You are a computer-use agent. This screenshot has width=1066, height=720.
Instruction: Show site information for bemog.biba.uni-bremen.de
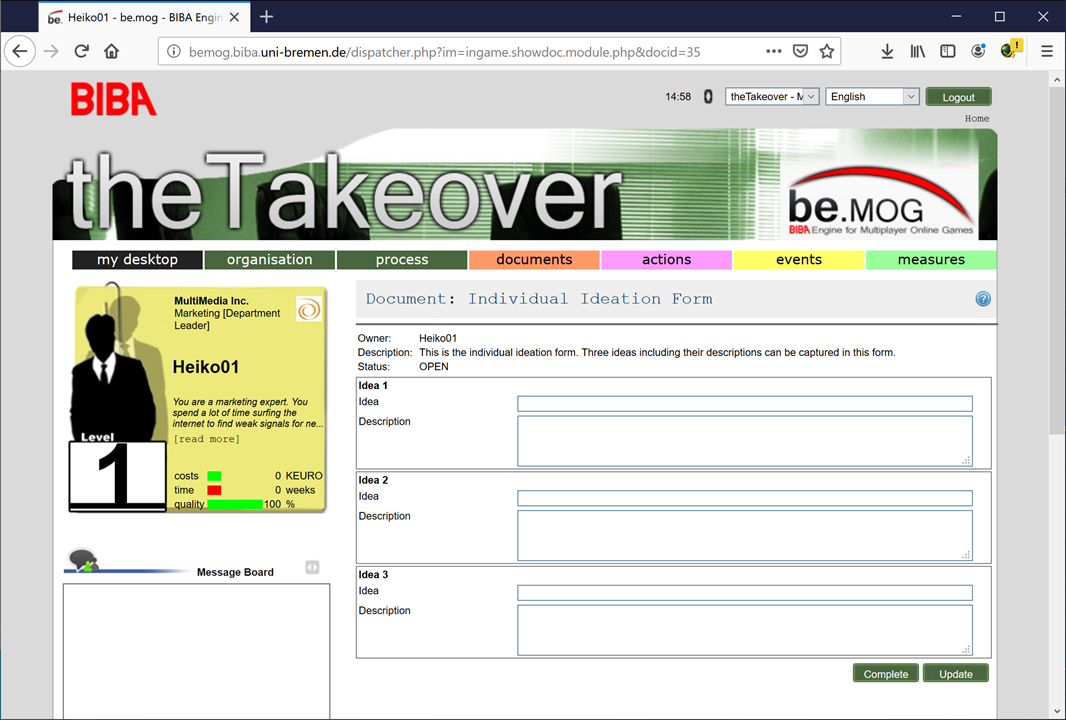174,52
